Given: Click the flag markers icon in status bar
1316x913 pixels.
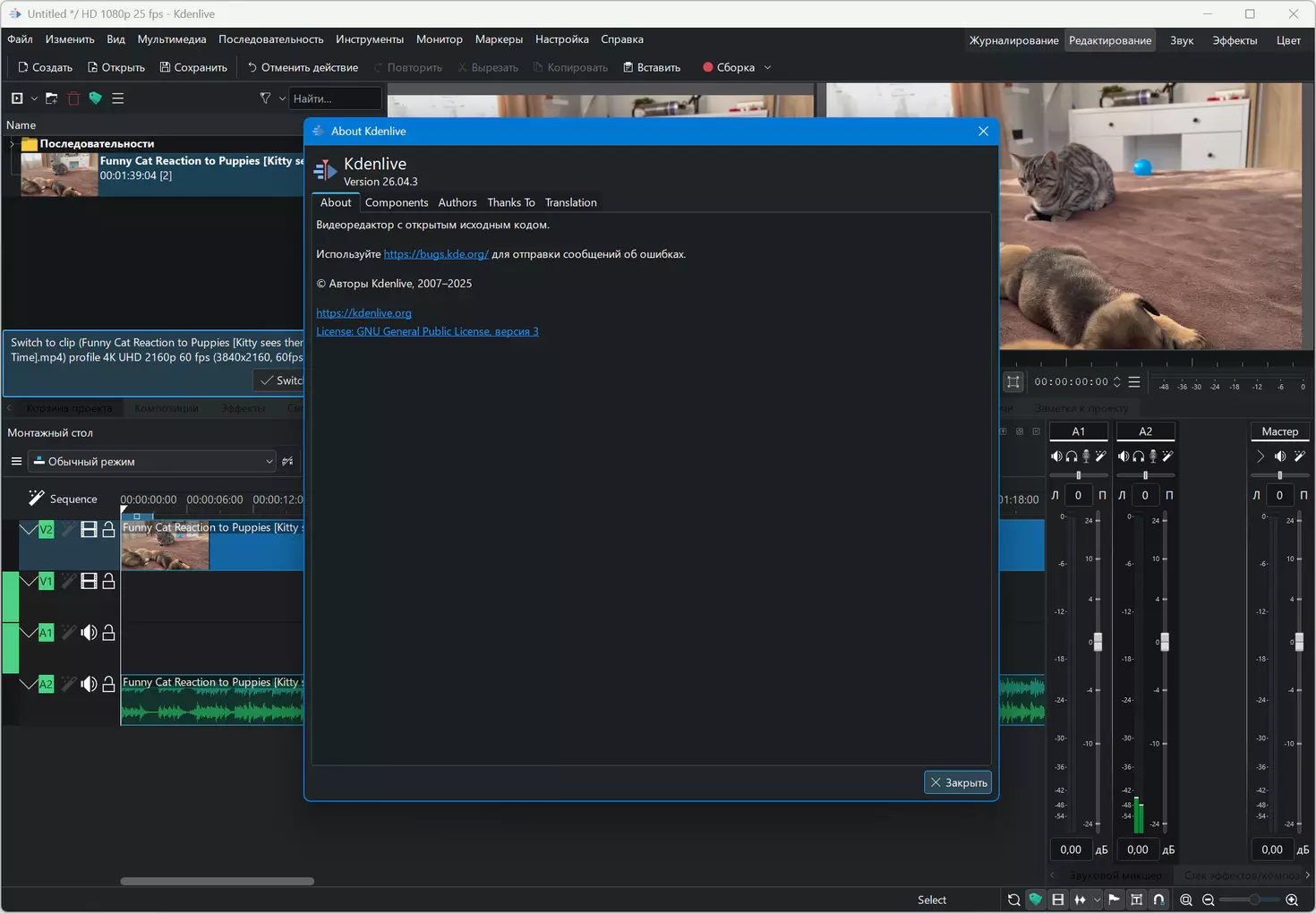Looking at the screenshot, I should (1114, 900).
